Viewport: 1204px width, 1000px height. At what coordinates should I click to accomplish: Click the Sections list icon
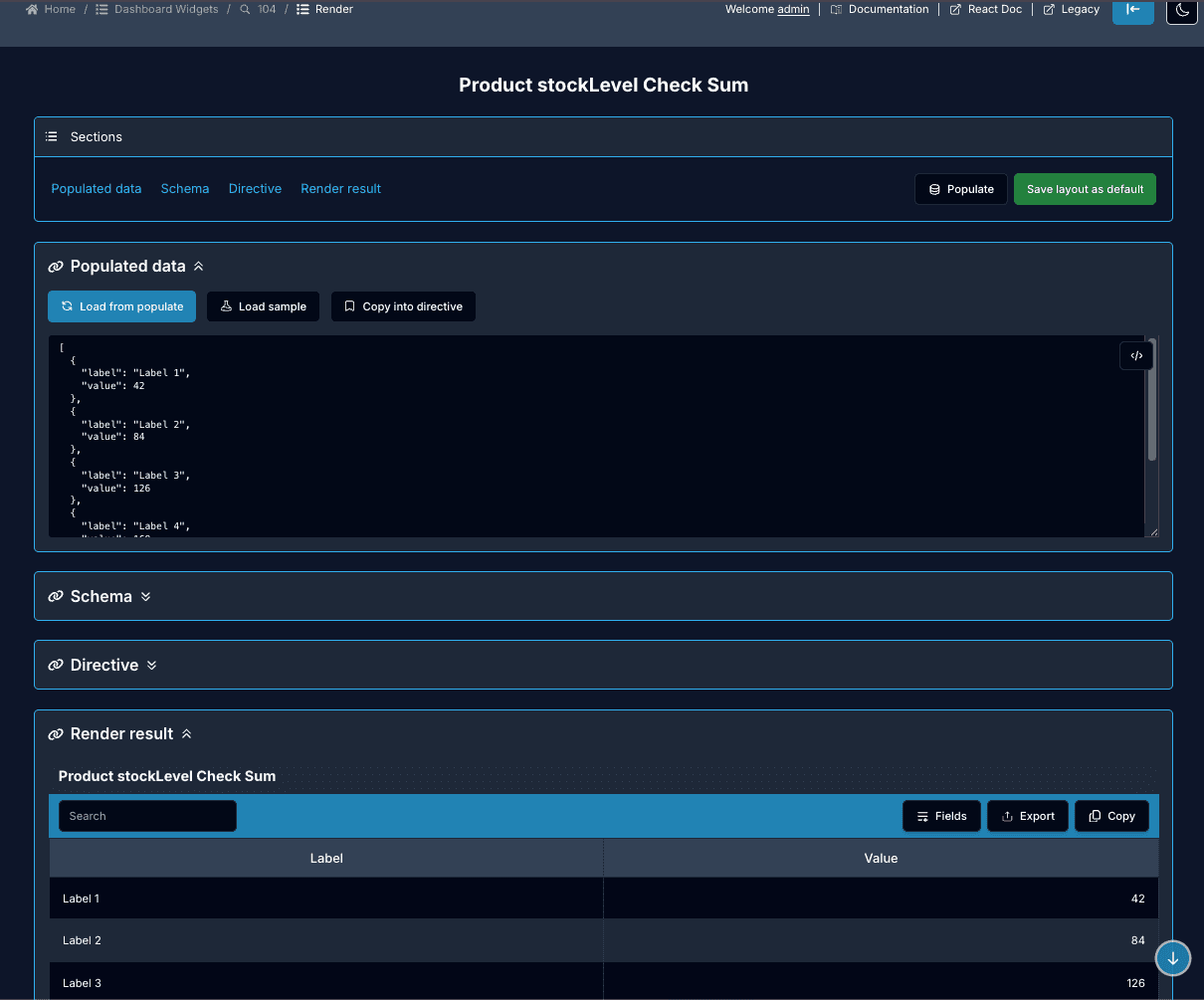52,136
